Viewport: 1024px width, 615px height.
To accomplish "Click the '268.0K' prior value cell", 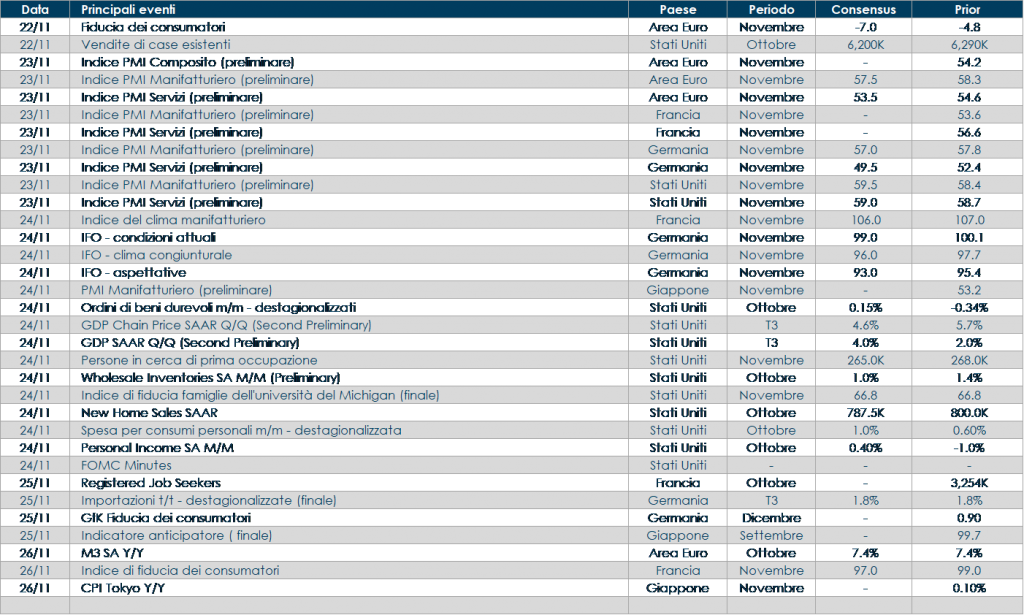I will pyautogui.click(x=968, y=360).
